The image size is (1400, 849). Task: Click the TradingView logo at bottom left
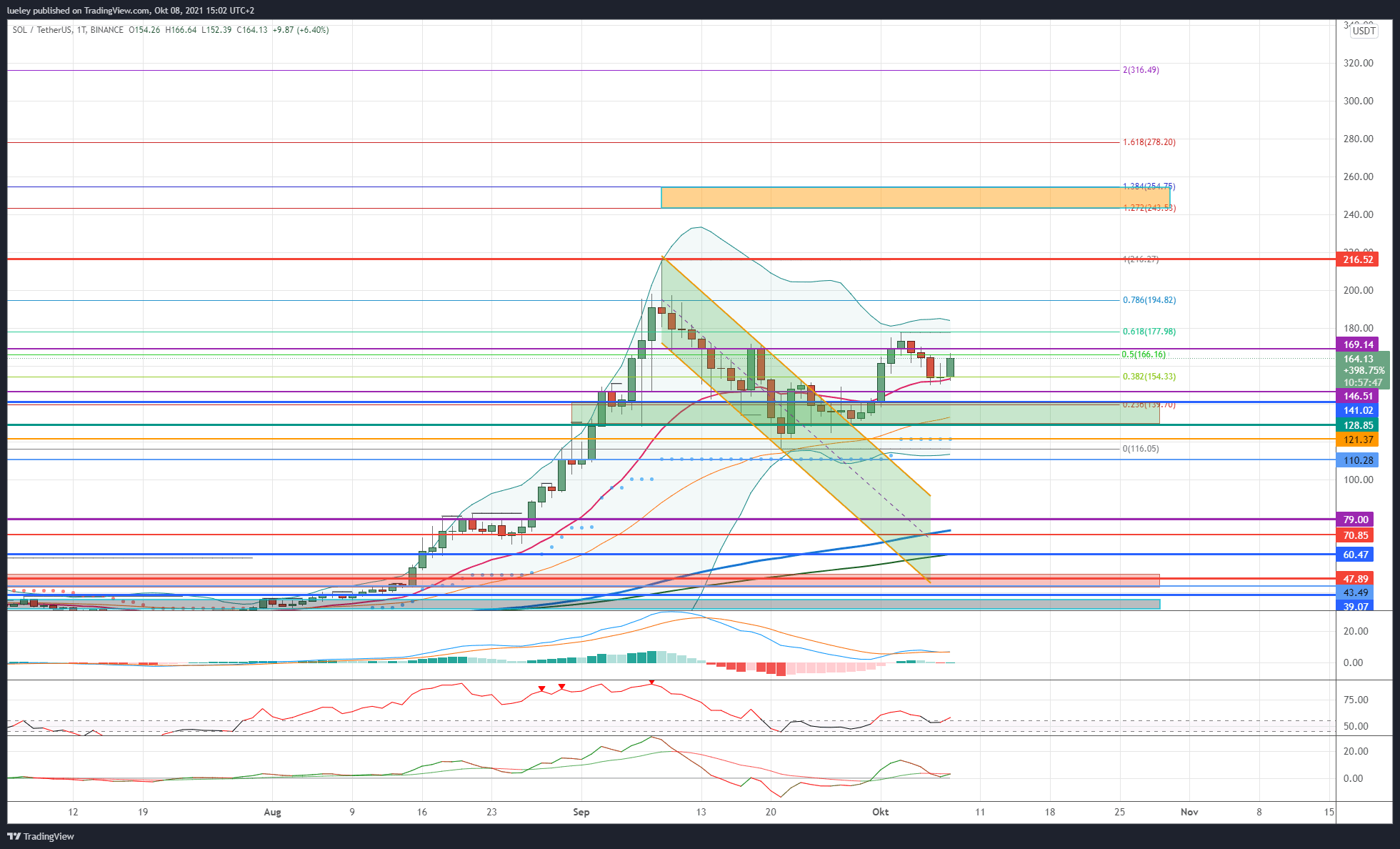pyautogui.click(x=41, y=836)
